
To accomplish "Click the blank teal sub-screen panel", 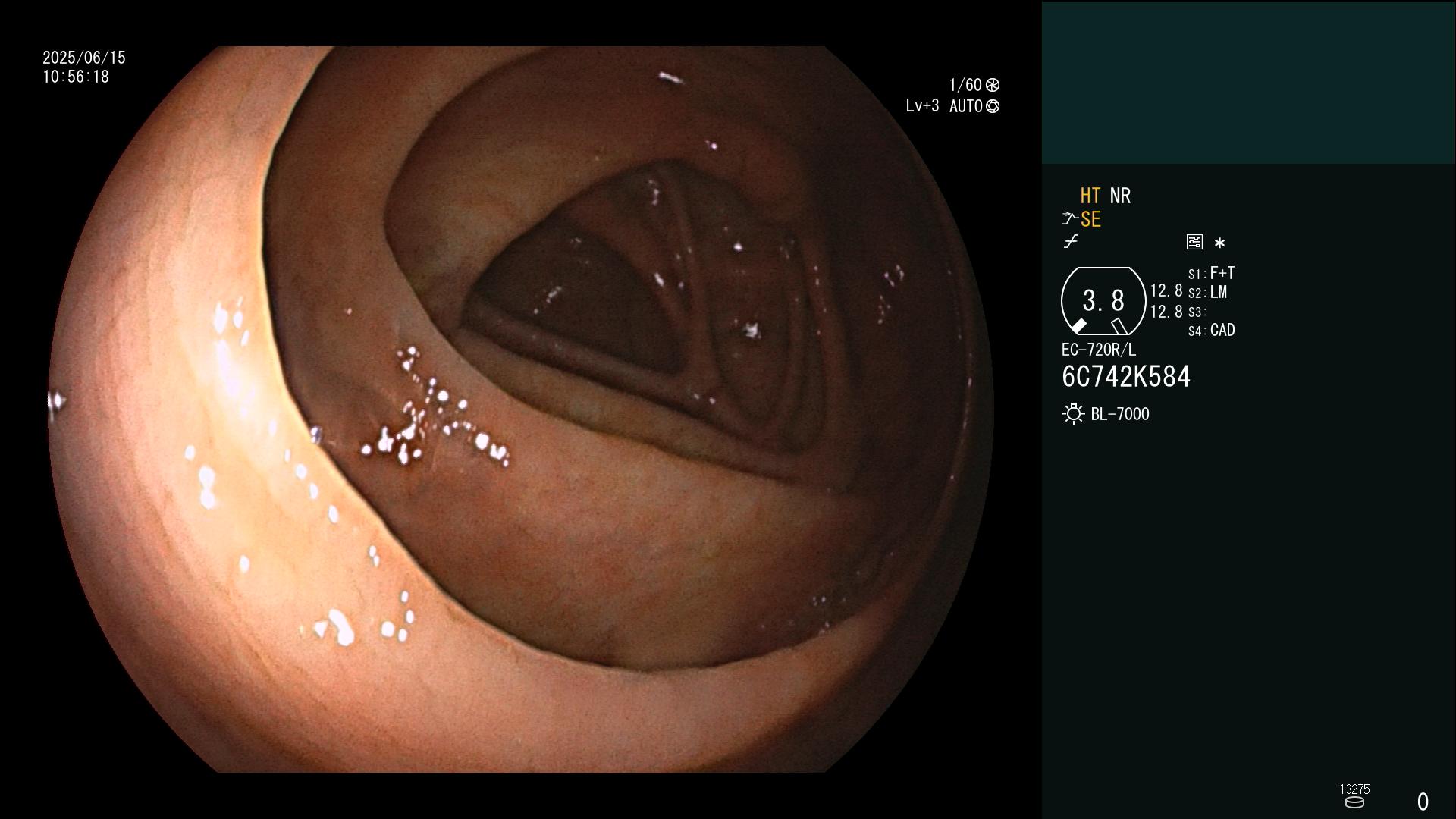I will [1248, 82].
